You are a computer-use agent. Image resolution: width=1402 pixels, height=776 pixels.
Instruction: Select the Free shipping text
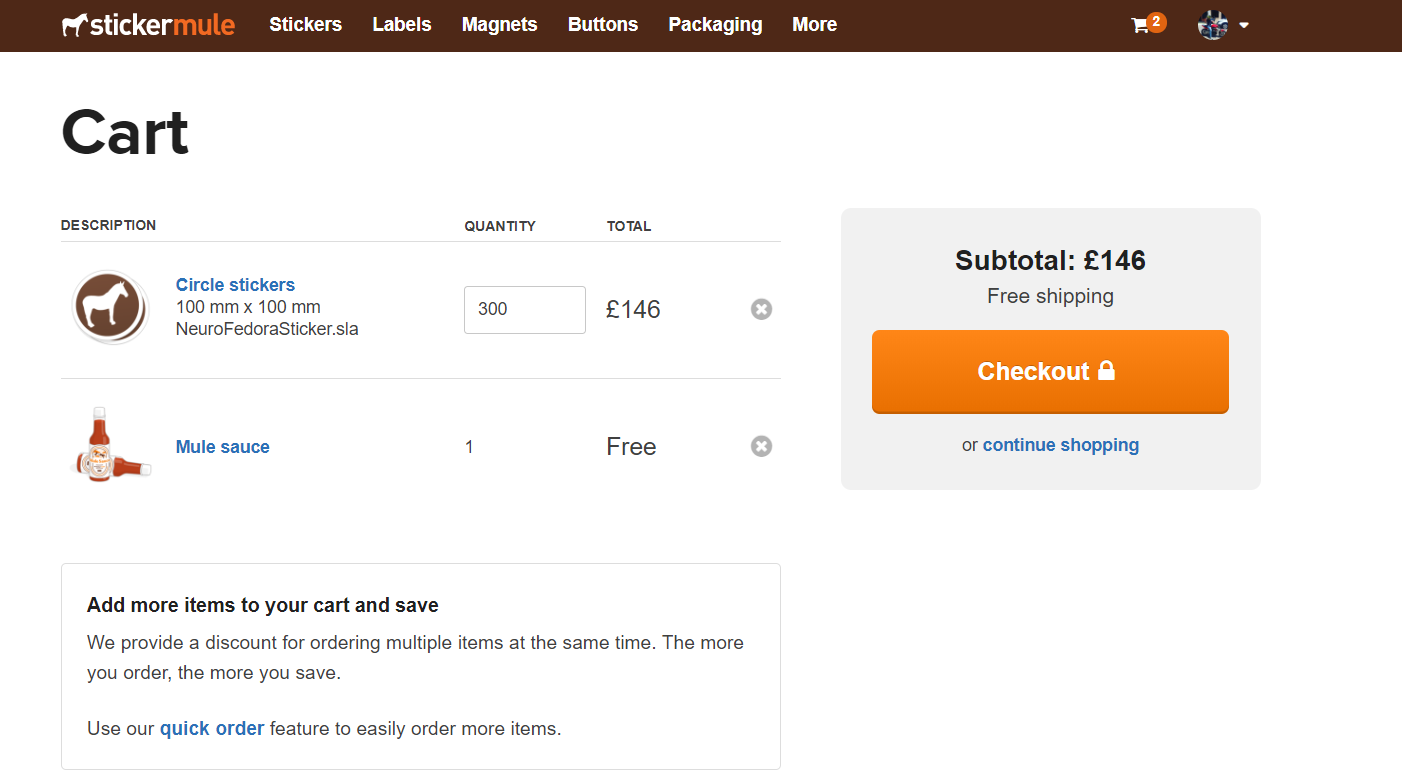[1050, 296]
